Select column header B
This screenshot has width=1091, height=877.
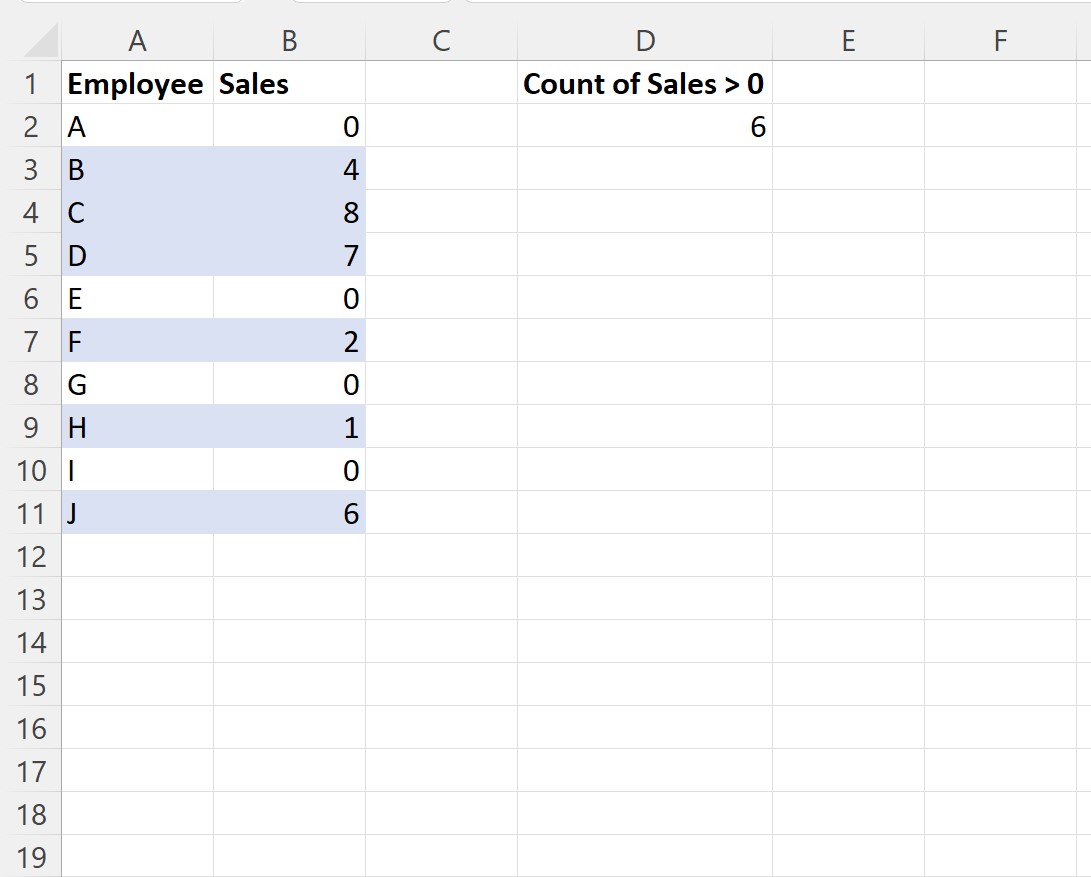coord(288,41)
